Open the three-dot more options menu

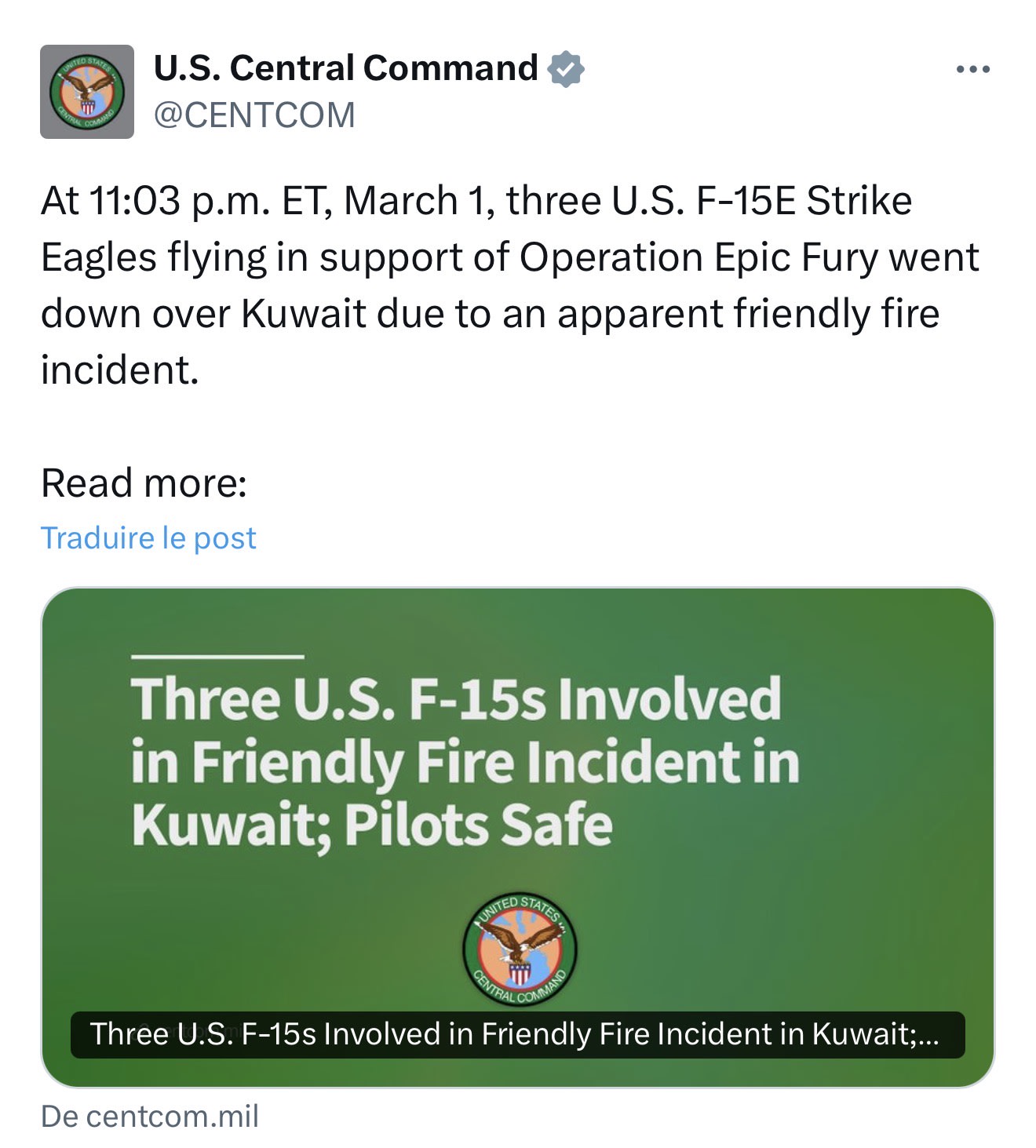[973, 70]
